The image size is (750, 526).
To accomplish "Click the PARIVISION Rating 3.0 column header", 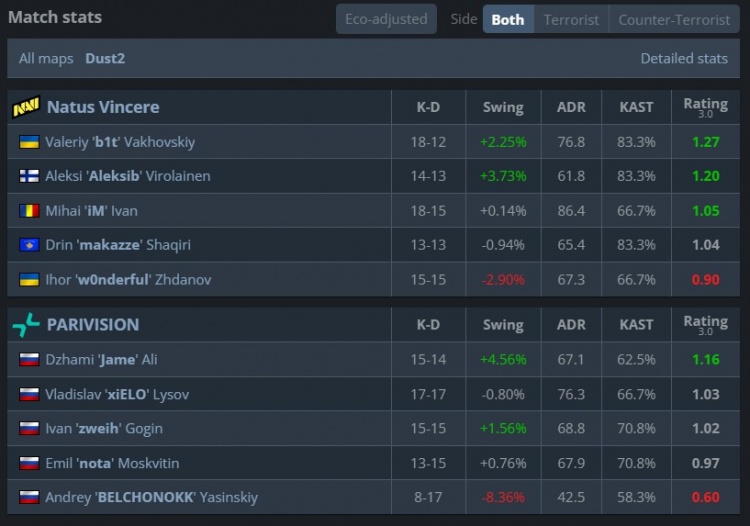I will [x=705, y=324].
